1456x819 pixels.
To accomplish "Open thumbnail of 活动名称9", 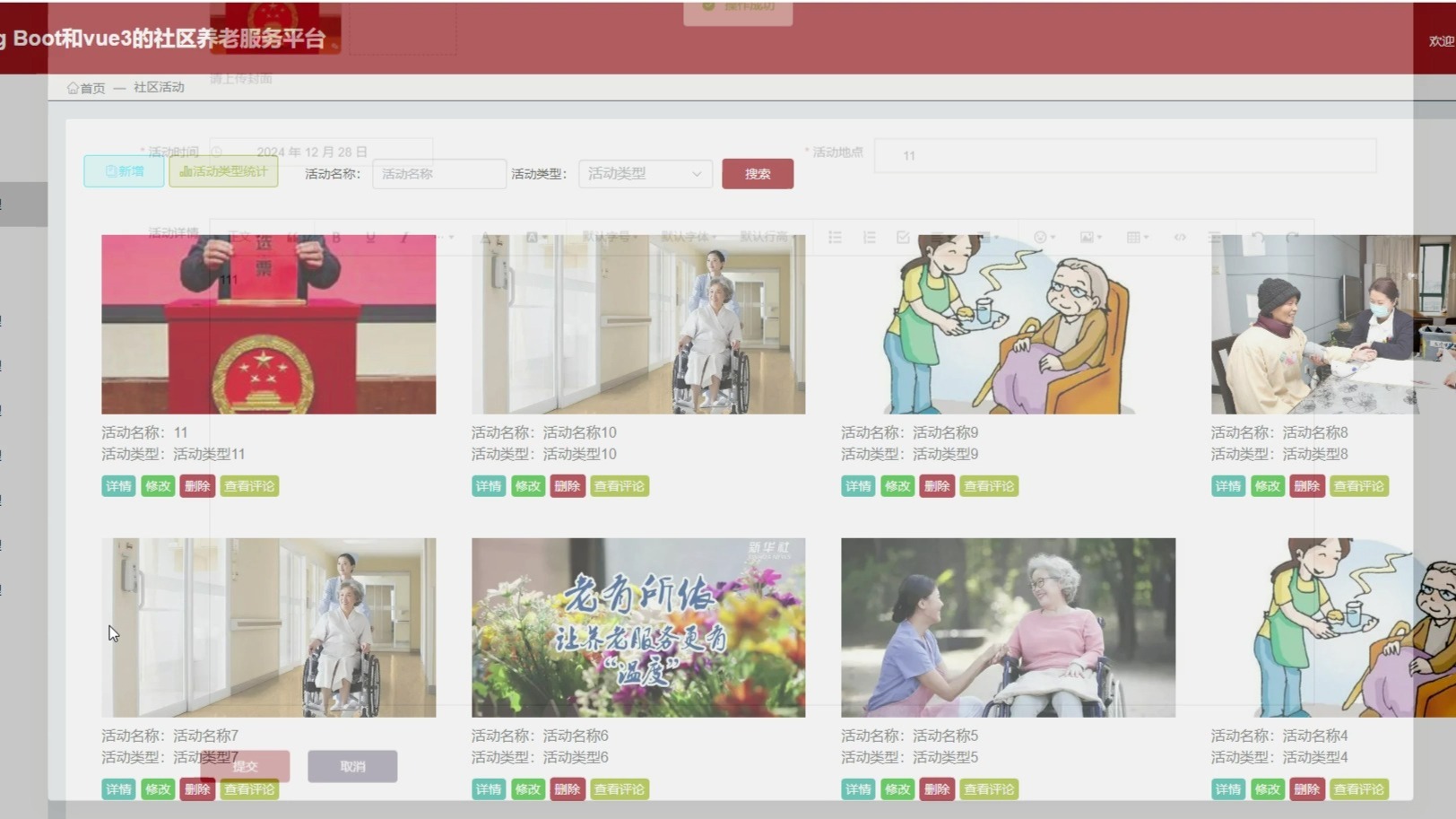I will (1008, 324).
